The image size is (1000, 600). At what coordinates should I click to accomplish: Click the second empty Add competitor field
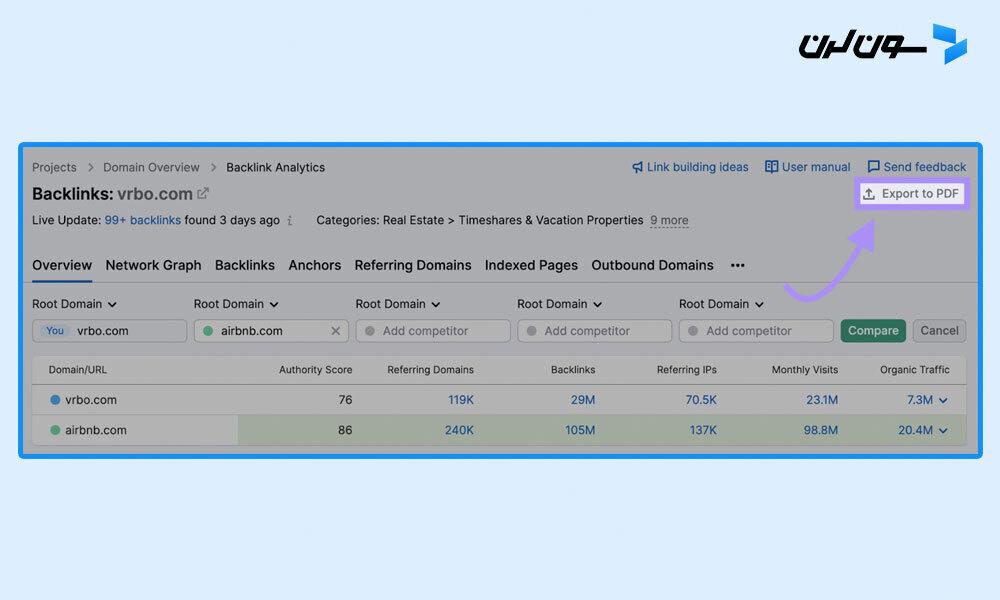[594, 331]
